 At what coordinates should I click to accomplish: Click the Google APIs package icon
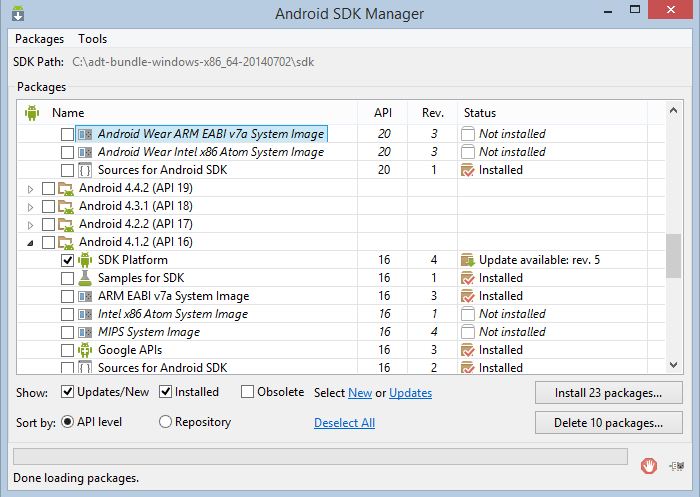(x=86, y=350)
